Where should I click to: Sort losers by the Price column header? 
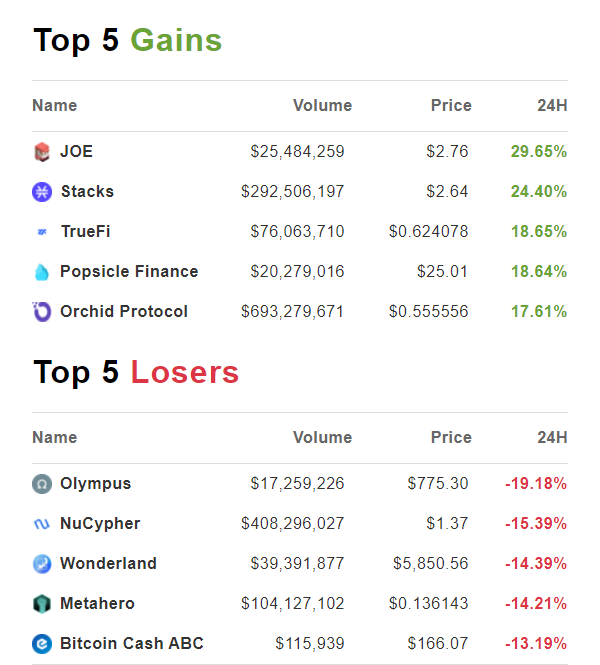pyautogui.click(x=450, y=438)
